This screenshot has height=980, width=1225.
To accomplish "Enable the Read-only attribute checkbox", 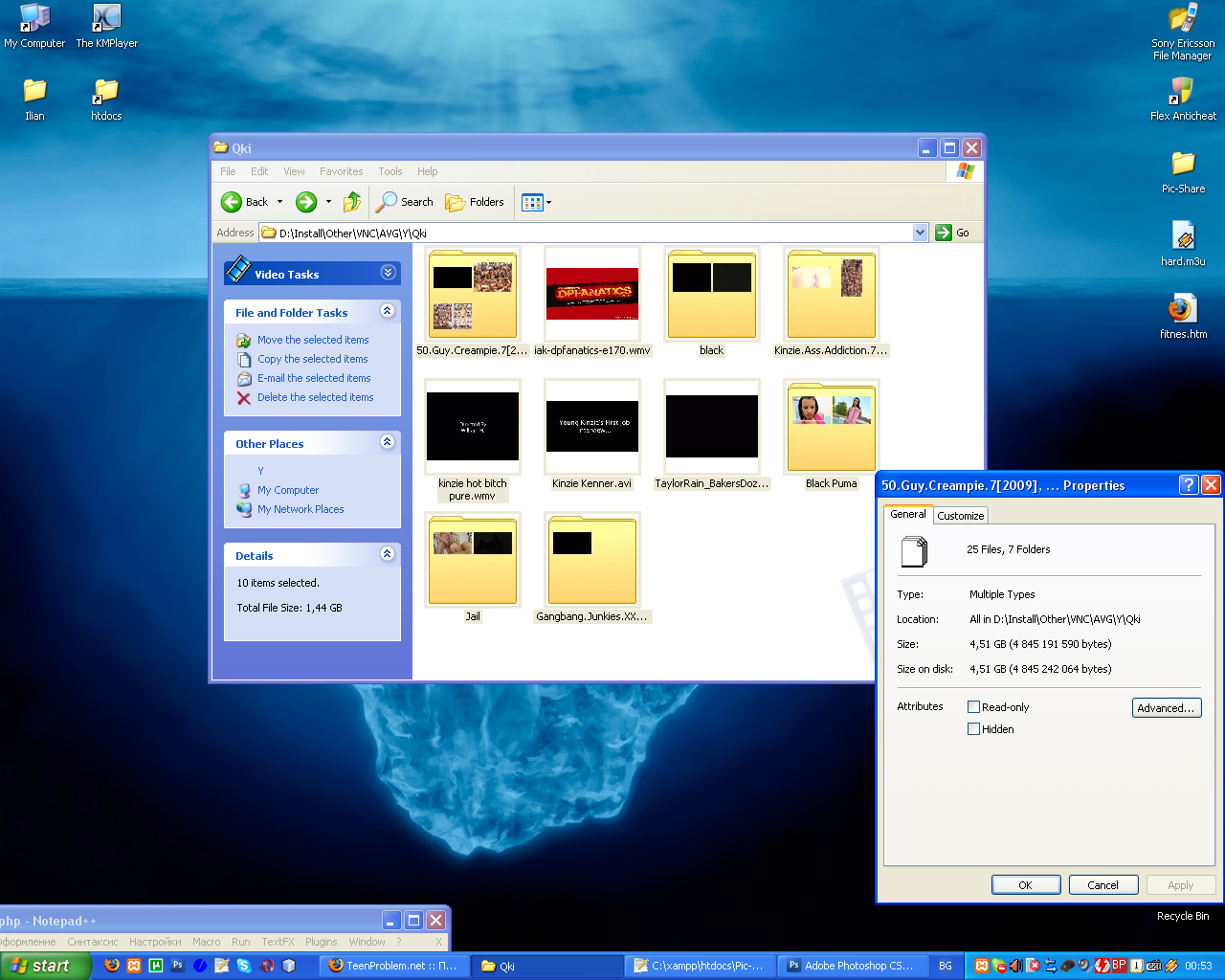I will click(x=974, y=707).
